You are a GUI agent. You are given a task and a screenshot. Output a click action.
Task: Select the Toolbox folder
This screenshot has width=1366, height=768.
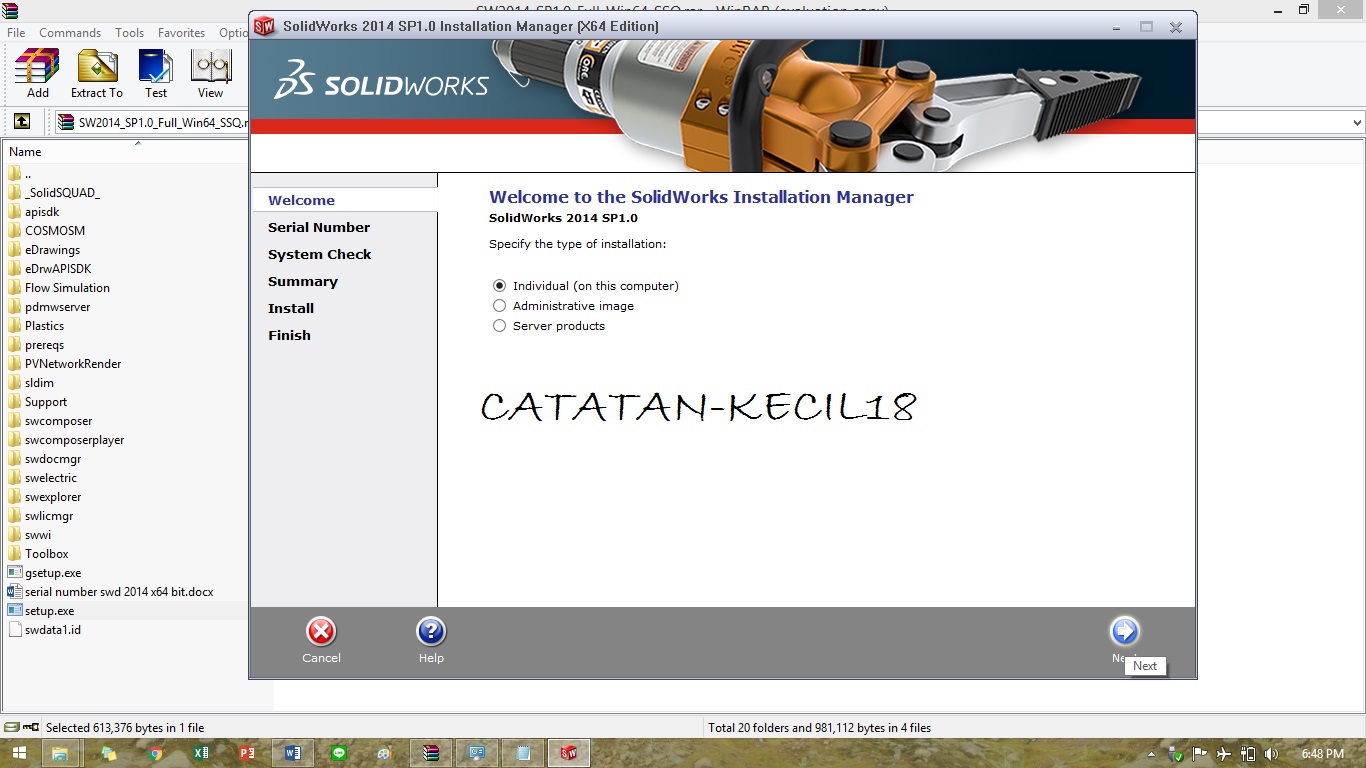pyautogui.click(x=46, y=554)
